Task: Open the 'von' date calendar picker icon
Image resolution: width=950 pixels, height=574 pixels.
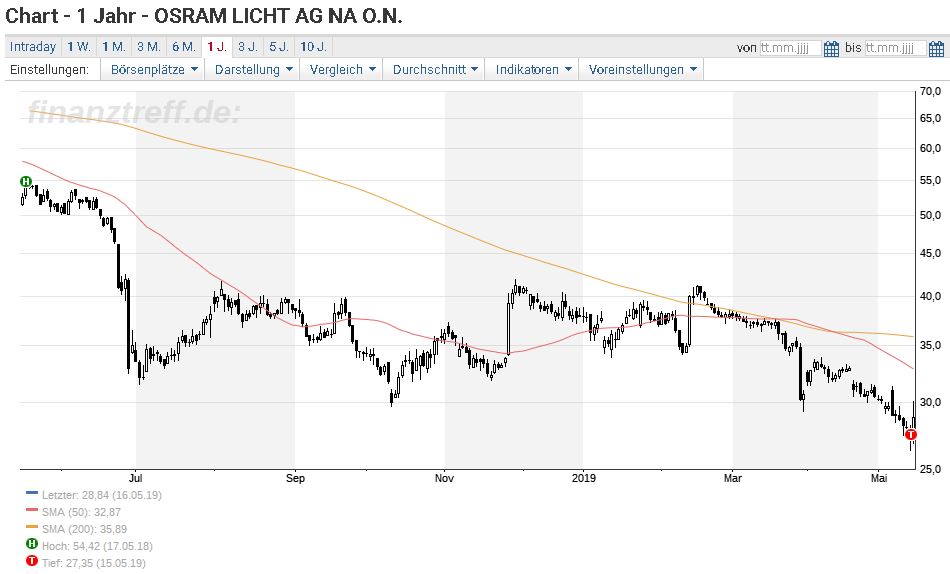Action: (x=831, y=48)
